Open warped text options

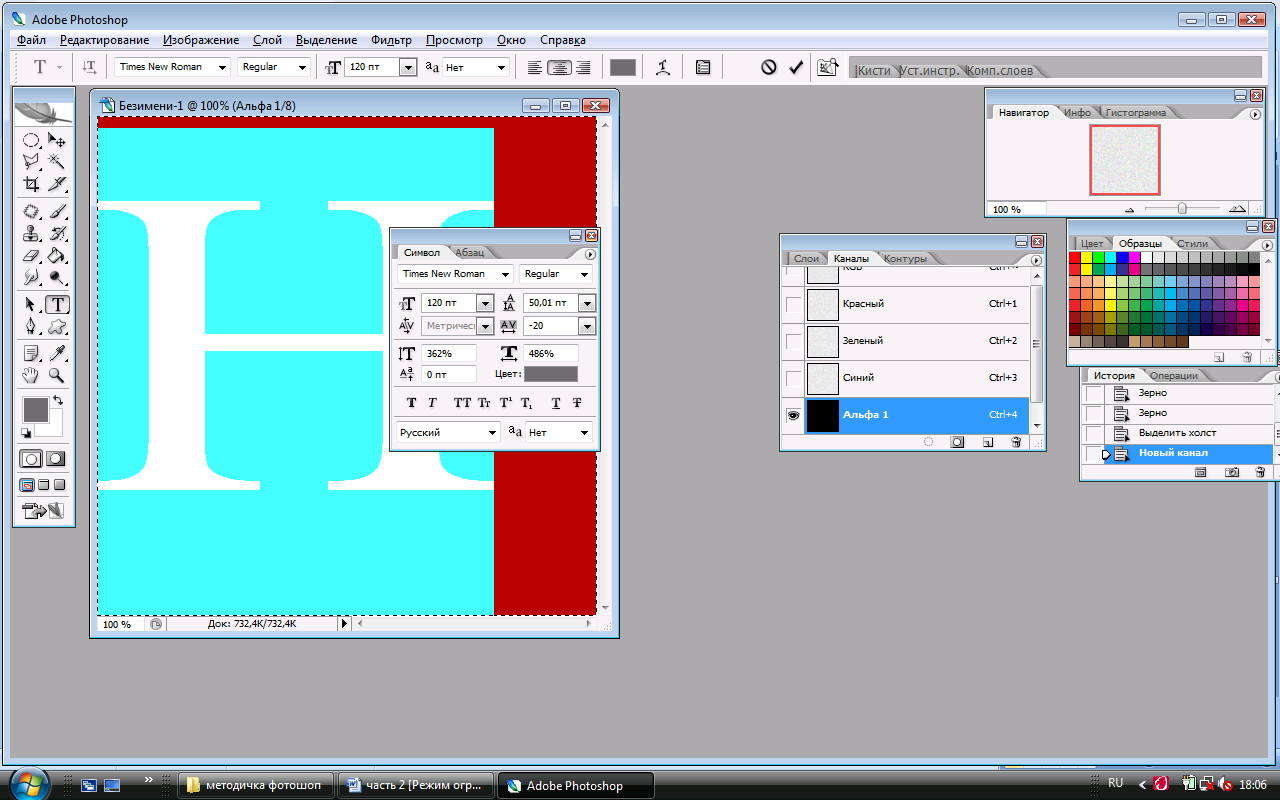[x=662, y=67]
